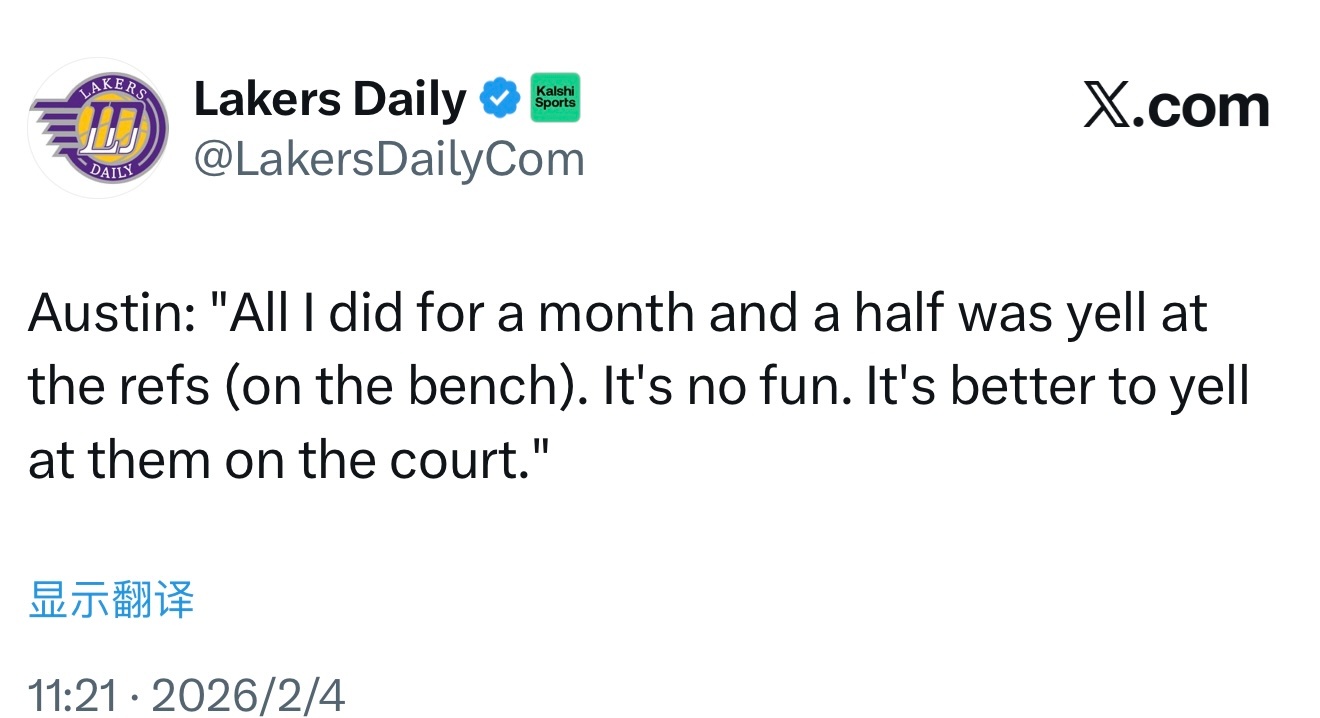This screenshot has width=1320, height=718.
Task: Click the blue verified checkmark badge
Action: coord(501,98)
